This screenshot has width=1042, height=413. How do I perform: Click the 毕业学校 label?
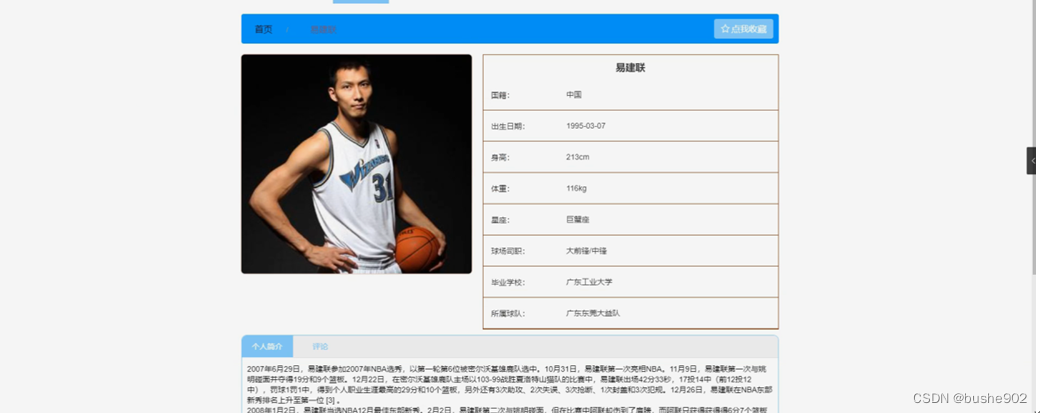point(508,283)
